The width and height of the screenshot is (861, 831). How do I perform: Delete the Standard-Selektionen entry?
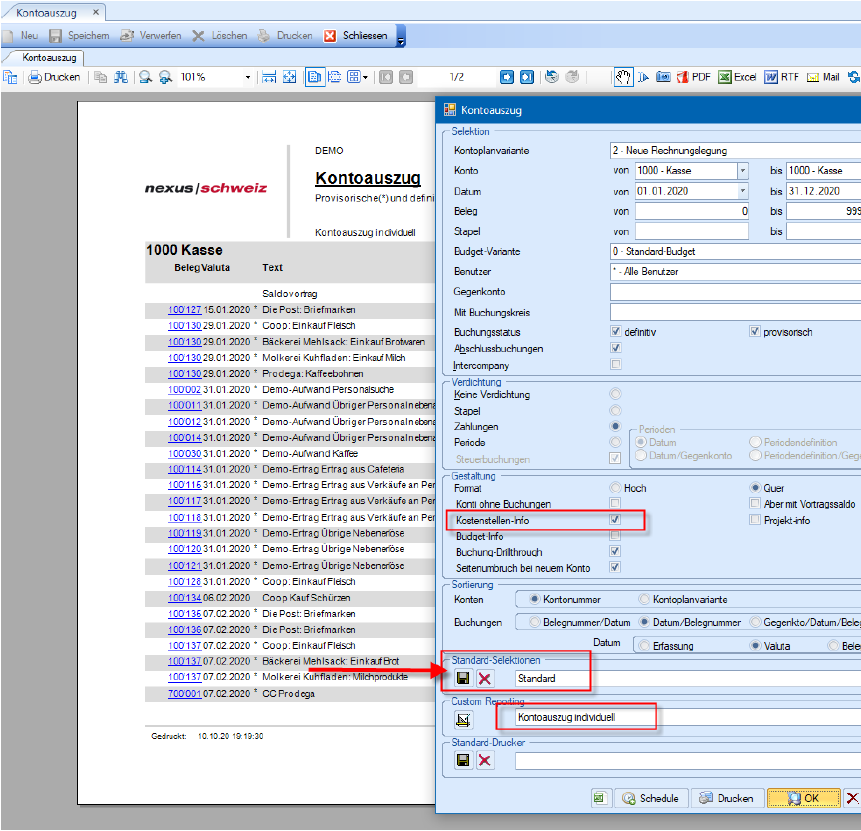pos(485,678)
